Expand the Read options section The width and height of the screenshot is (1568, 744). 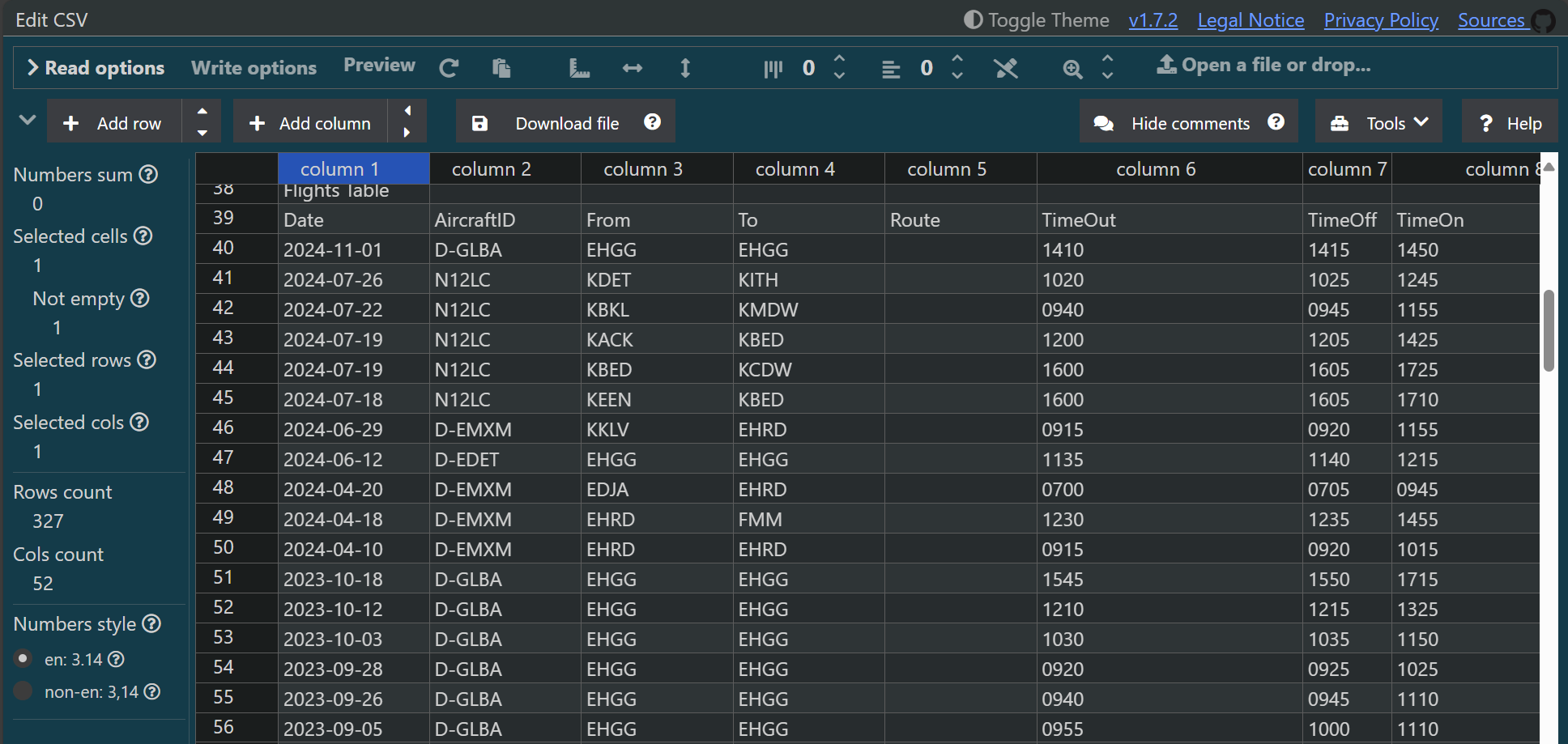96,68
